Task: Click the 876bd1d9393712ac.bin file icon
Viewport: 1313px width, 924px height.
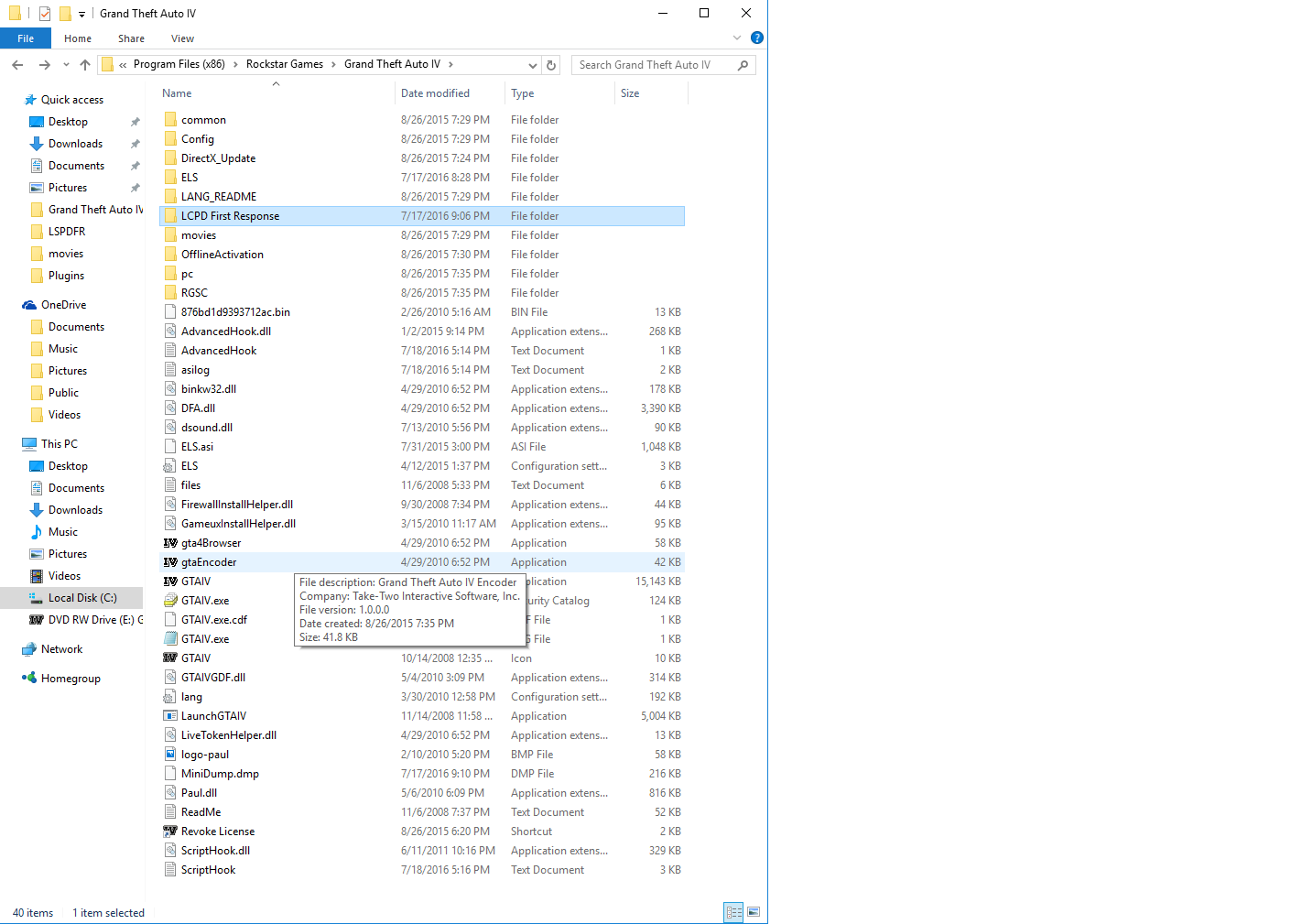Action: coord(170,312)
